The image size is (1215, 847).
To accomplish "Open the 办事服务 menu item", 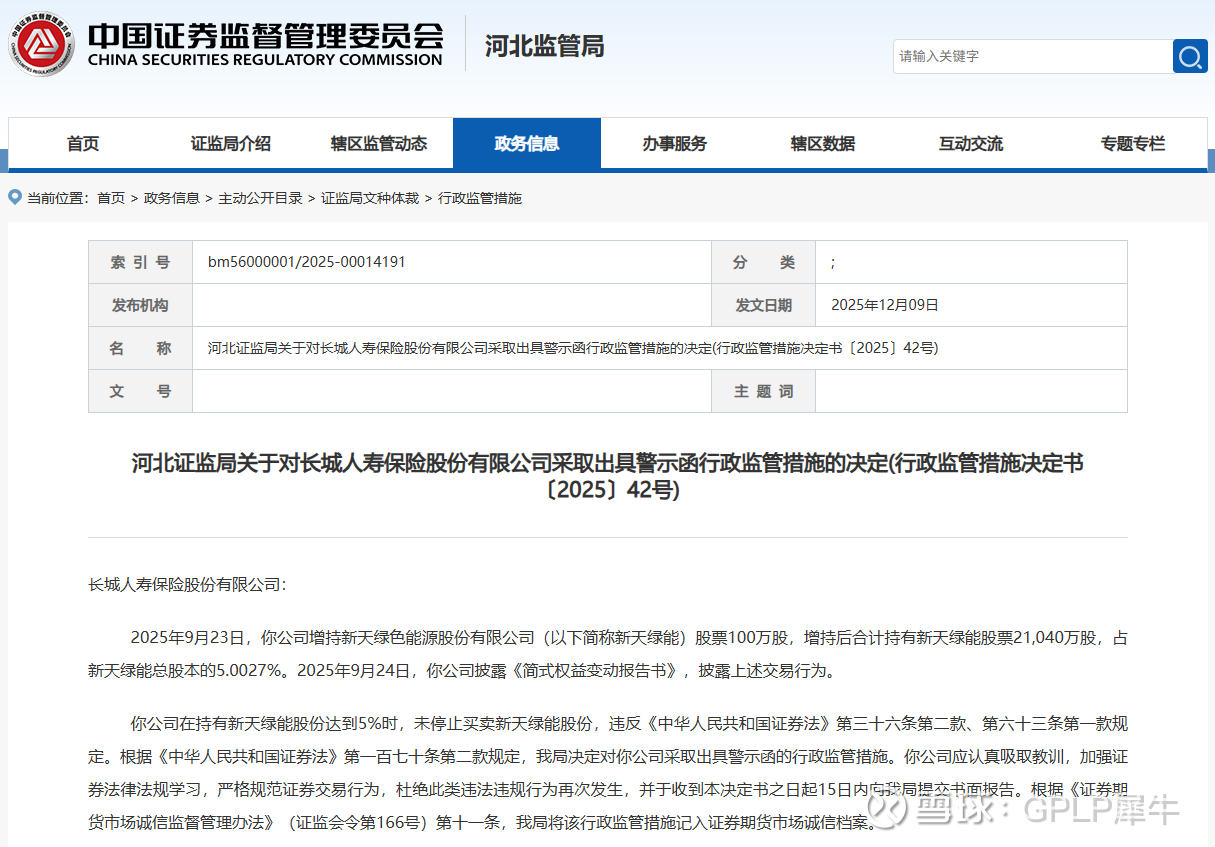I will pyautogui.click(x=675, y=144).
